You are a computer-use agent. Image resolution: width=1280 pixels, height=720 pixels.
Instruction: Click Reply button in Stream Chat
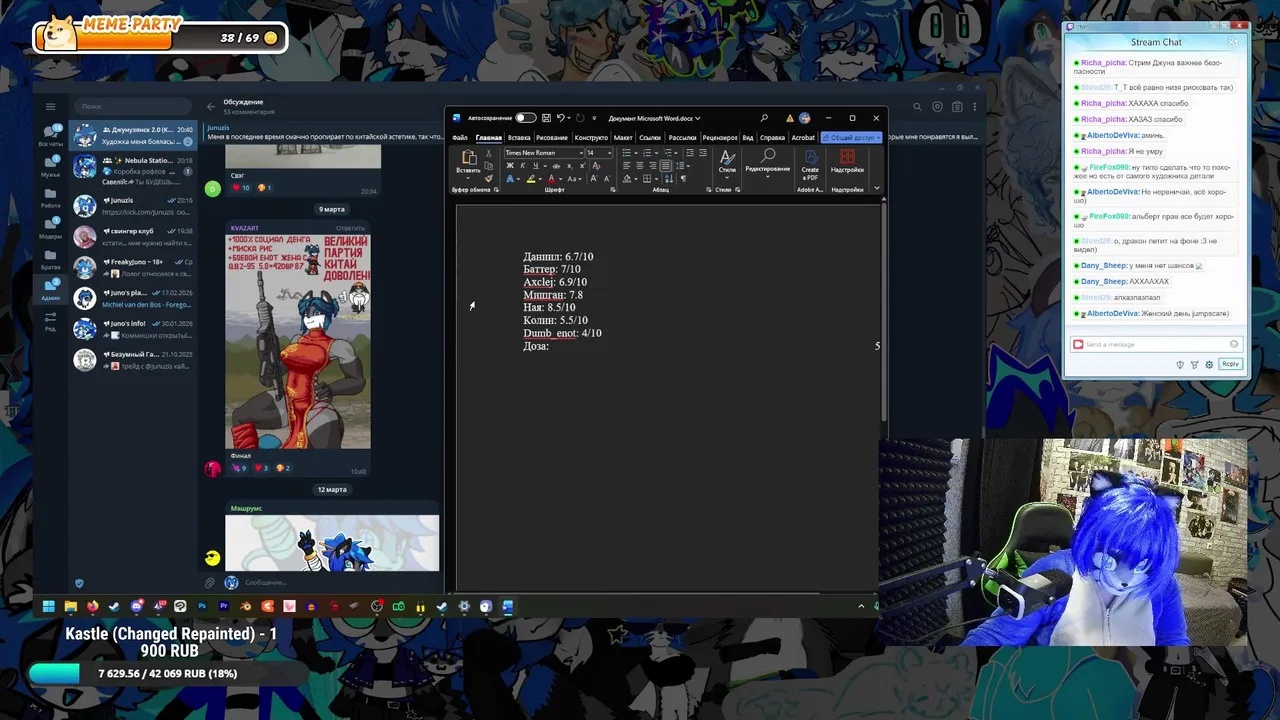click(x=1231, y=364)
